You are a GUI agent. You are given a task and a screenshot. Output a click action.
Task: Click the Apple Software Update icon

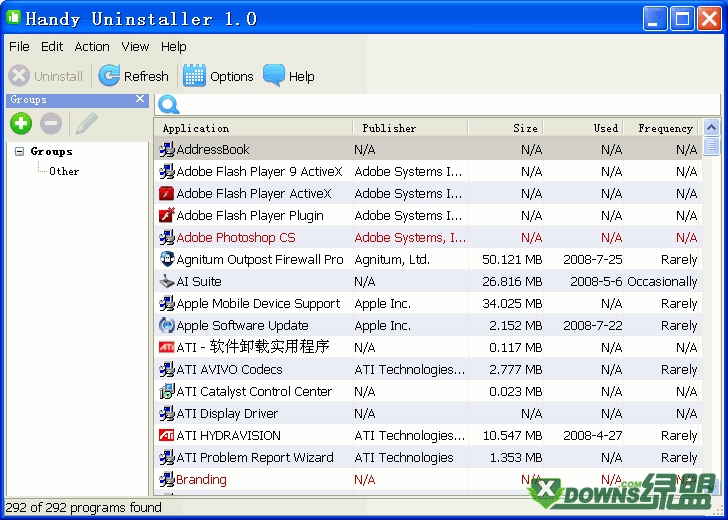pyautogui.click(x=167, y=325)
